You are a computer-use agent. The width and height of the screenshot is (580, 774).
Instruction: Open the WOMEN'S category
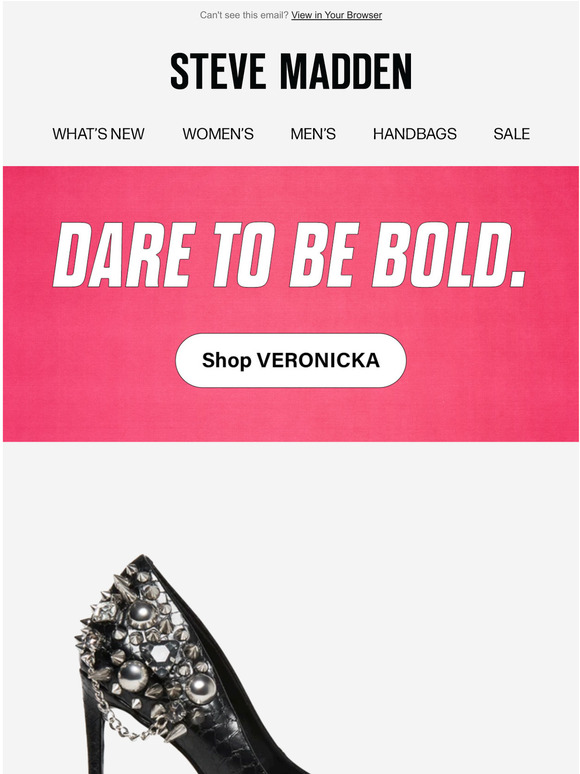pos(218,134)
